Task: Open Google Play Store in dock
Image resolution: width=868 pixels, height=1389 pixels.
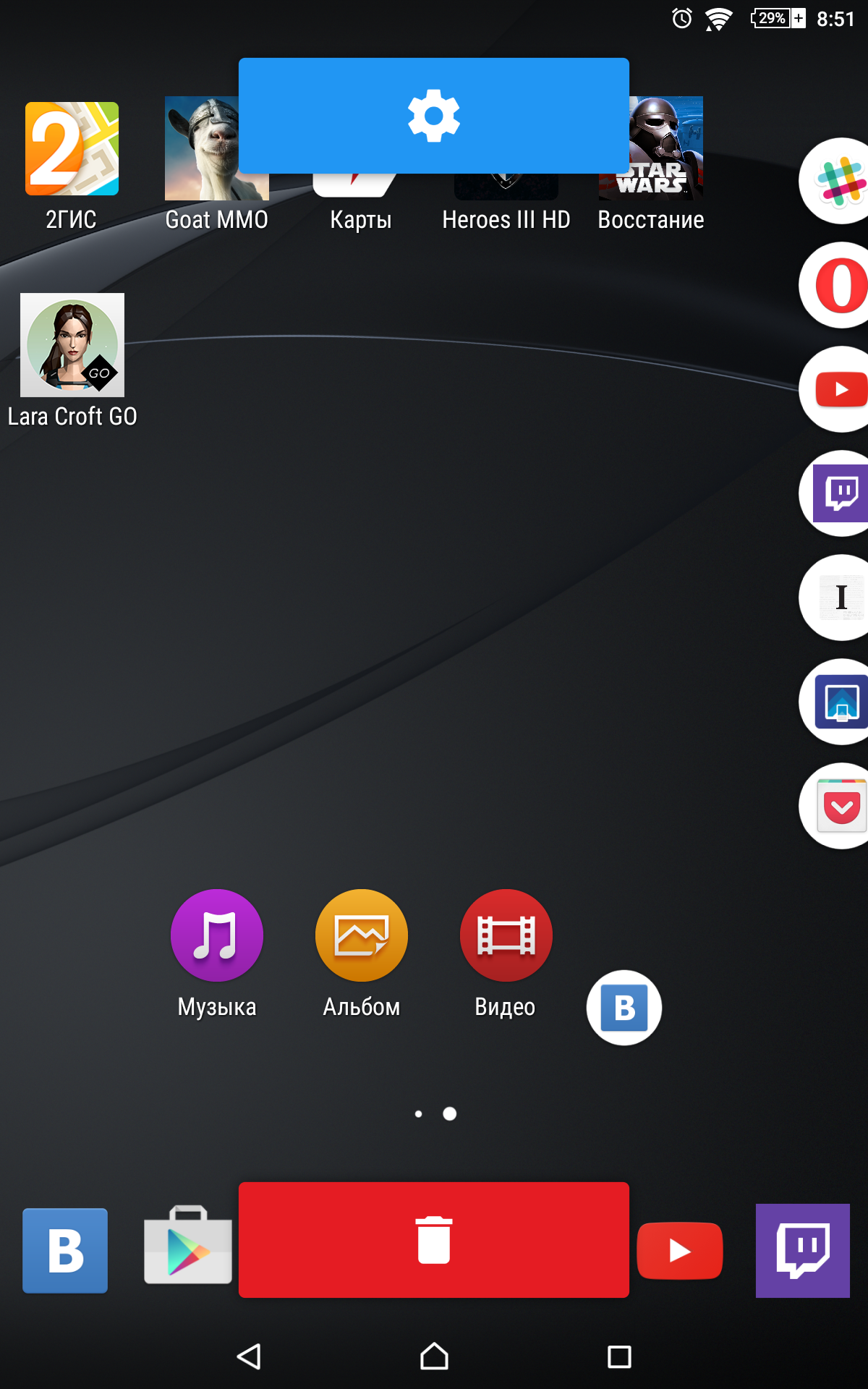Action: pos(188,1247)
